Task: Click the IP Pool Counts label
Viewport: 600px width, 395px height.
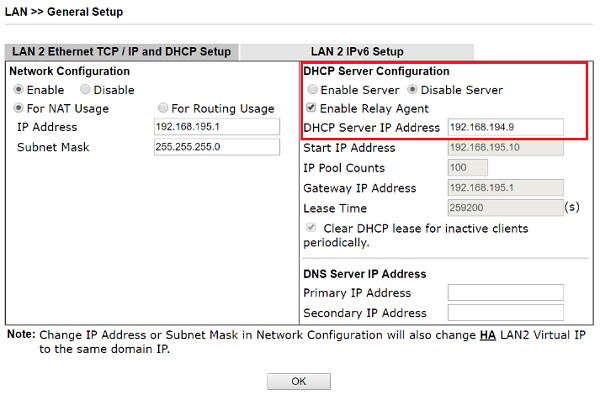Action: 344,168
